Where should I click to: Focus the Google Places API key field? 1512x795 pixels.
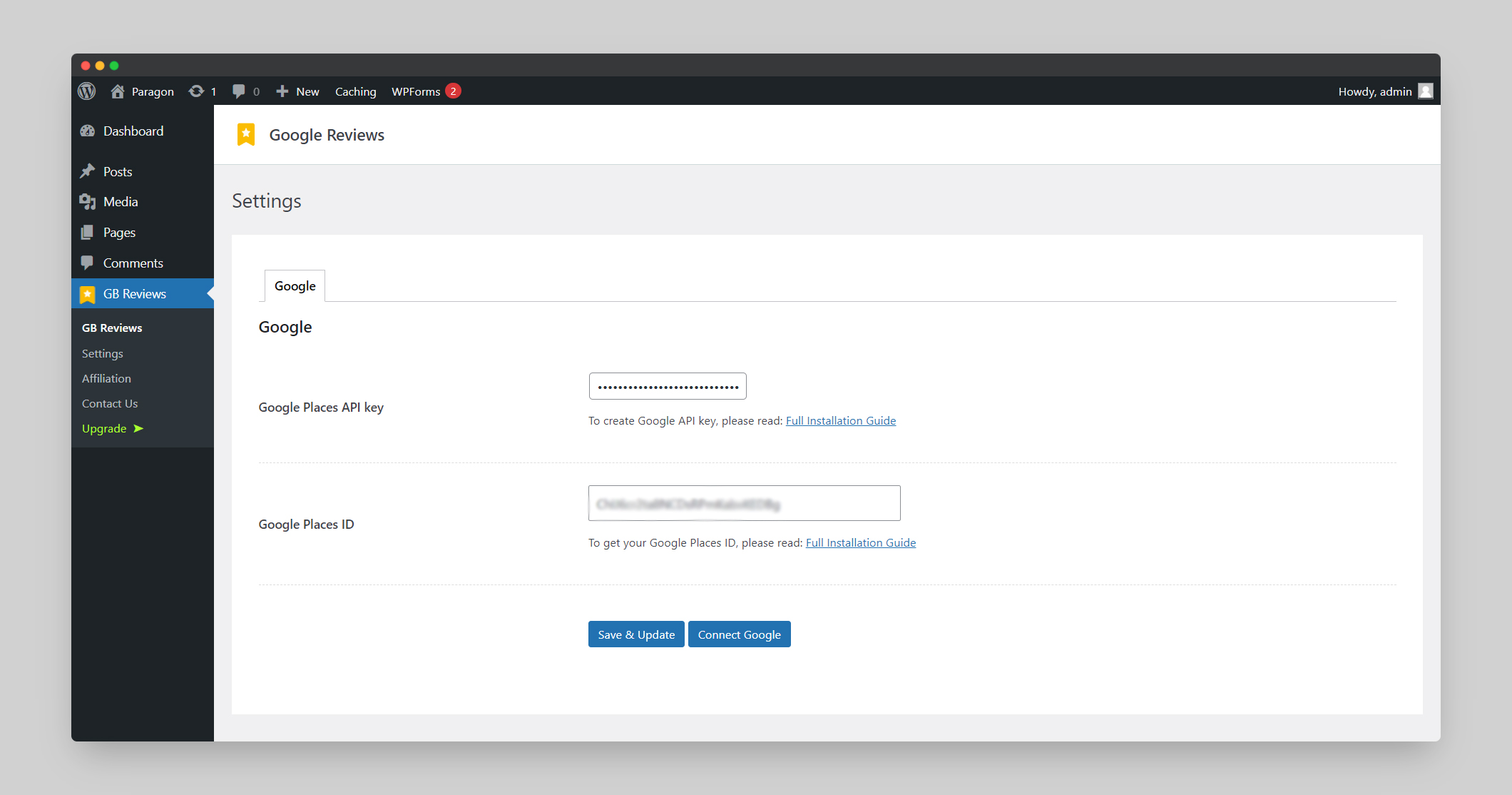668,386
